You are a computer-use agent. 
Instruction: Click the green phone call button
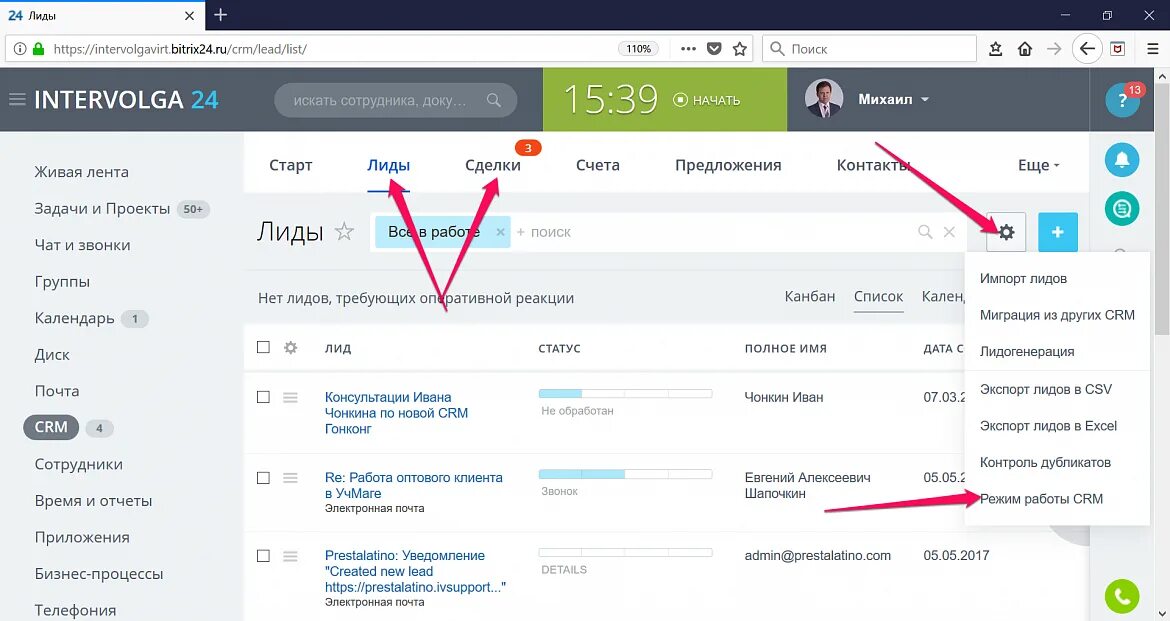coord(1121,596)
